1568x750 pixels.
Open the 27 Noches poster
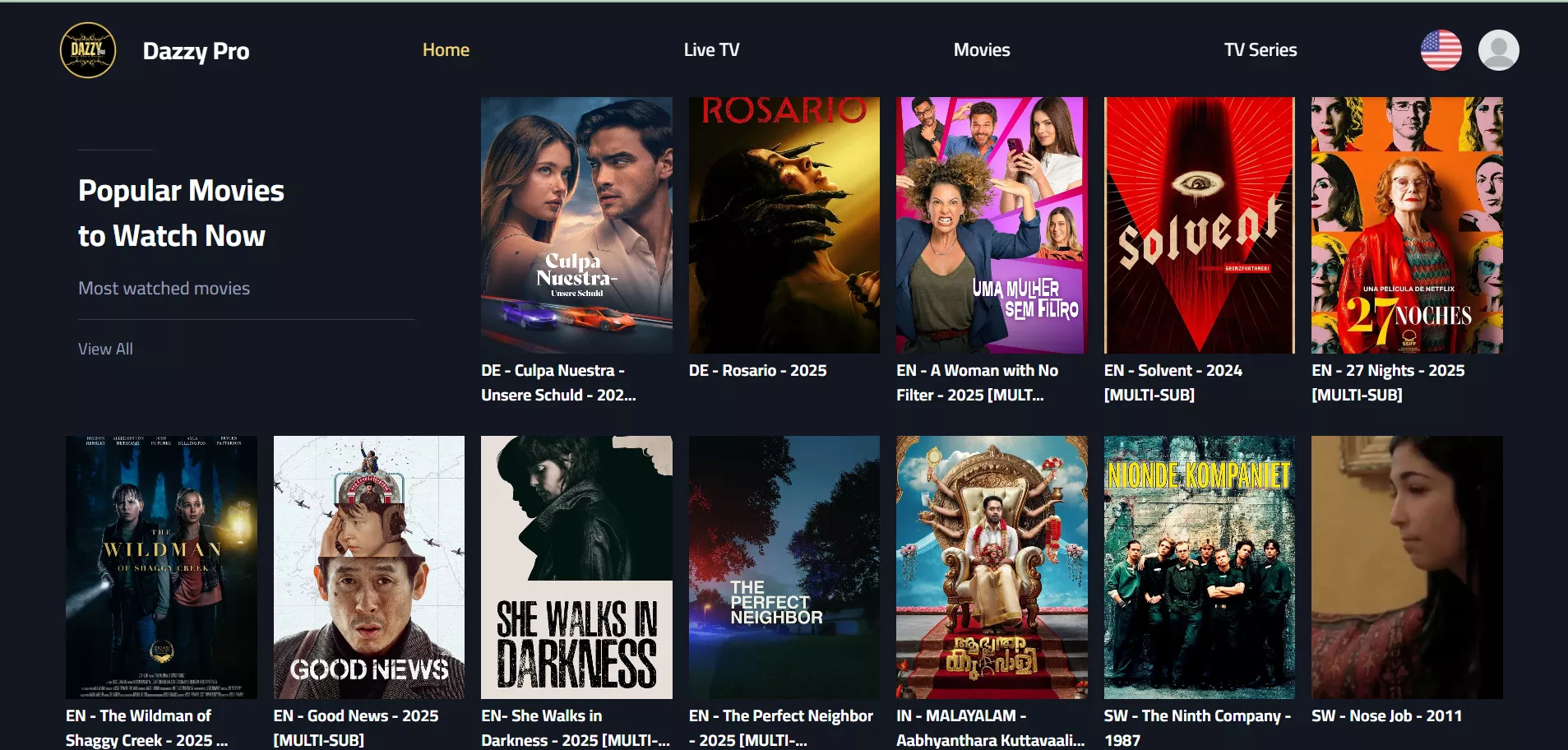[1406, 225]
